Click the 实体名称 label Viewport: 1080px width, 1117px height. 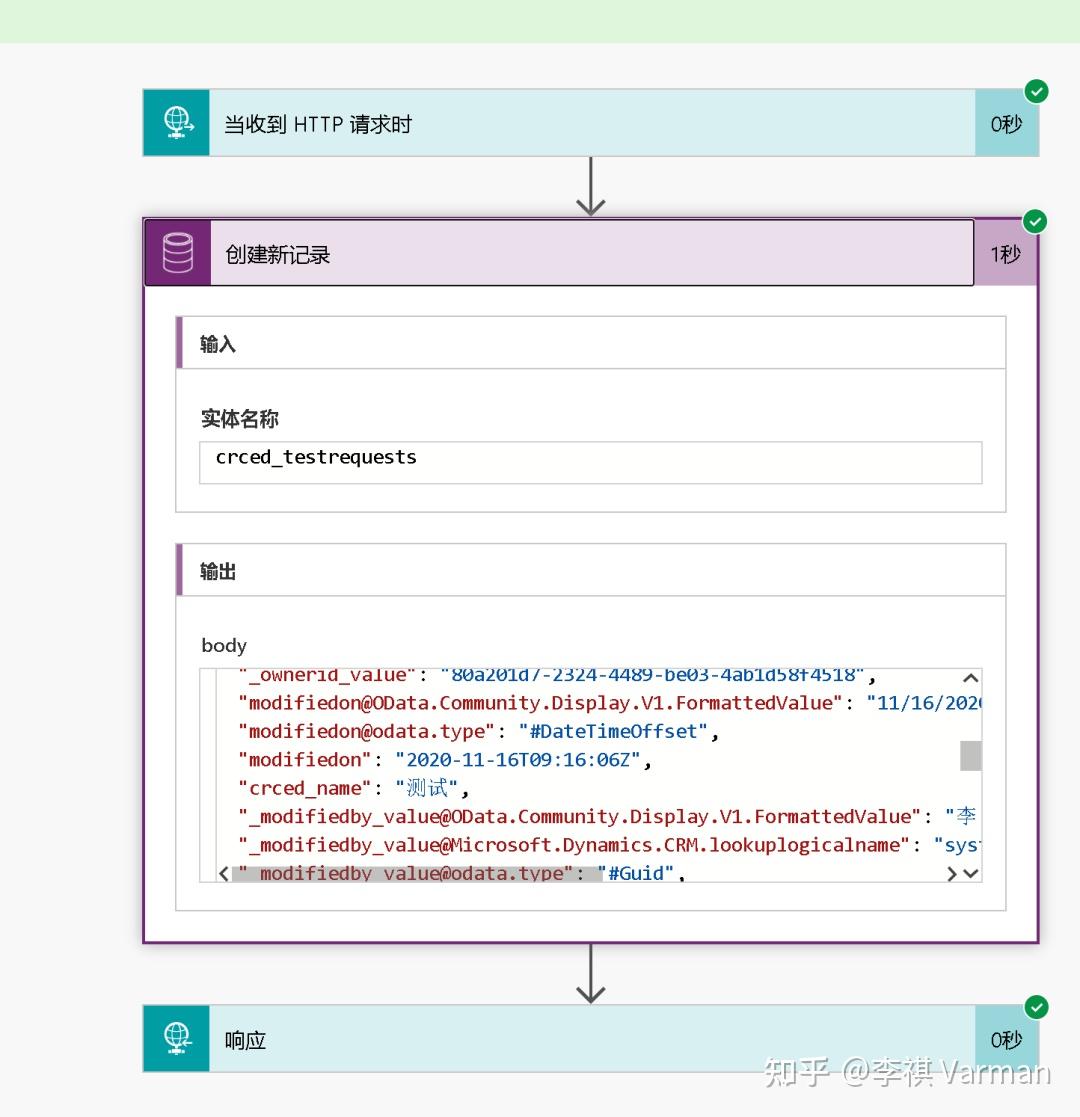point(239,418)
